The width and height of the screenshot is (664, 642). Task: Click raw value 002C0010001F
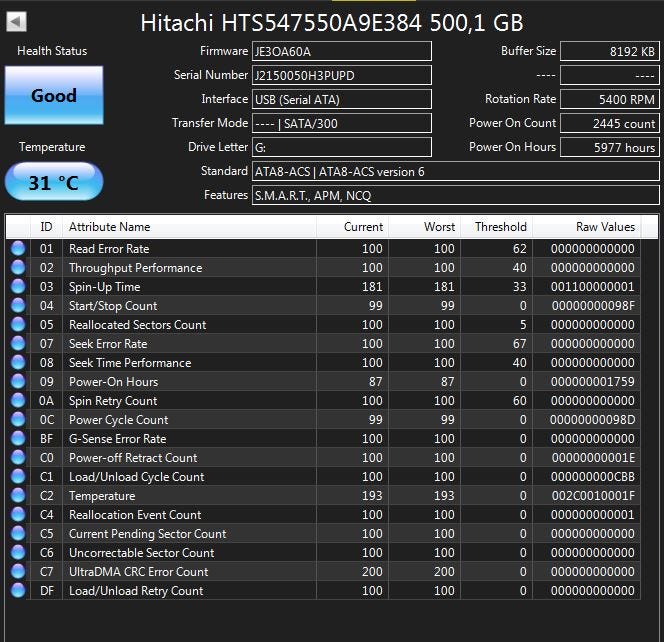[593, 495]
